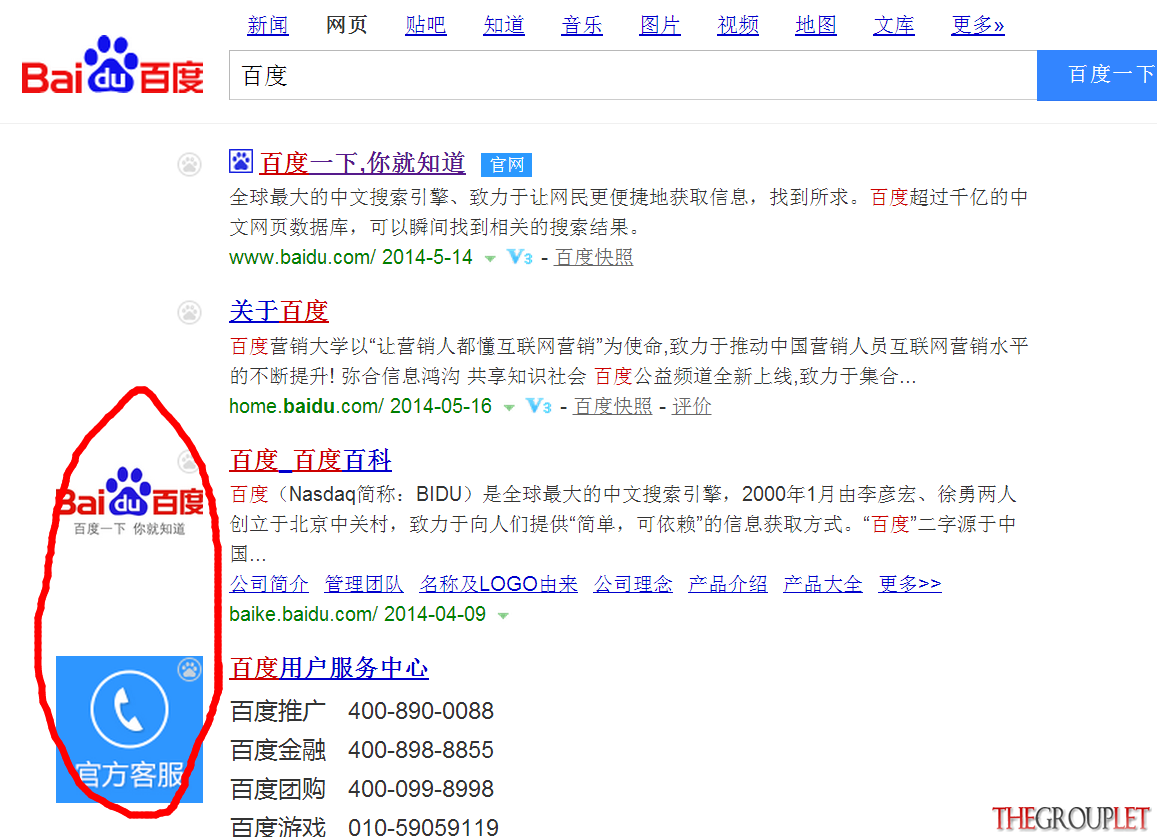This screenshot has height=837, width=1157.
Task: Select the 网页 tab
Action: tap(347, 25)
